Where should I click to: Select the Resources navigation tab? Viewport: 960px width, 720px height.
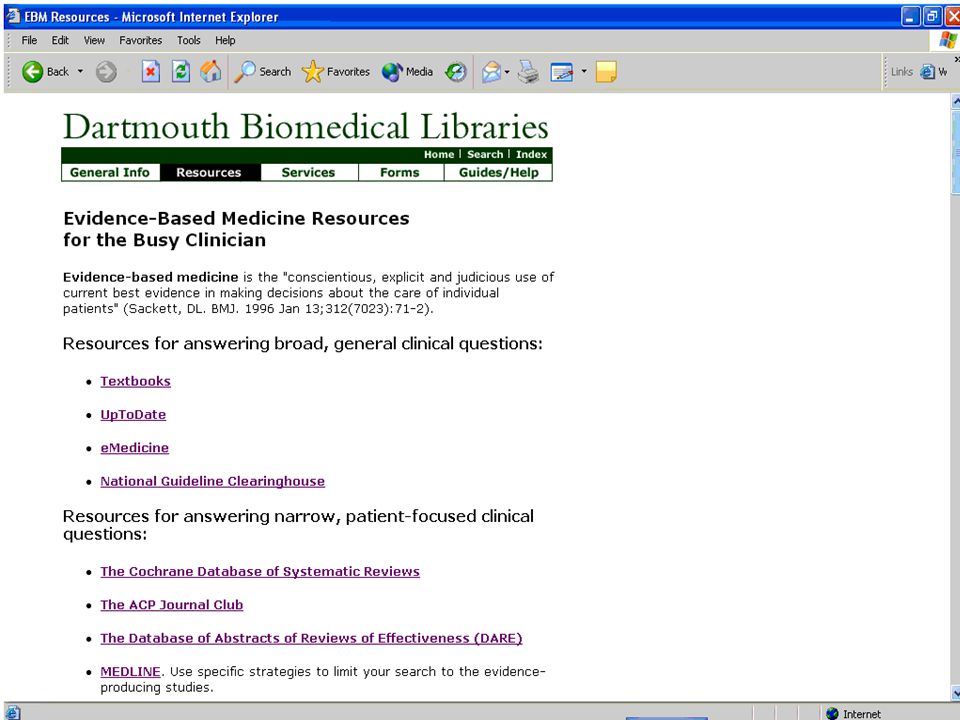pos(209,173)
